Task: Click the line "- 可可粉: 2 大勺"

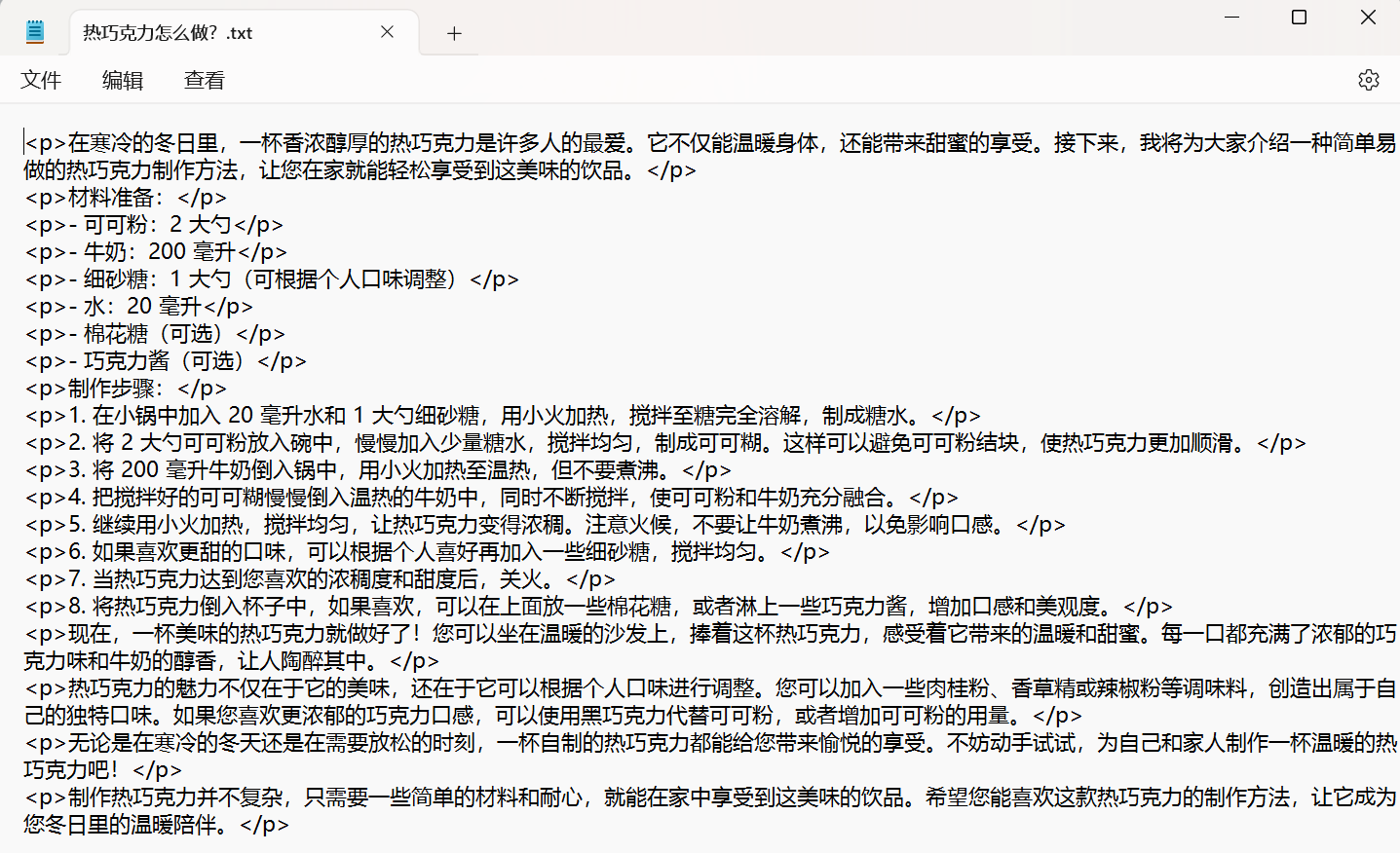Action: pos(154,225)
